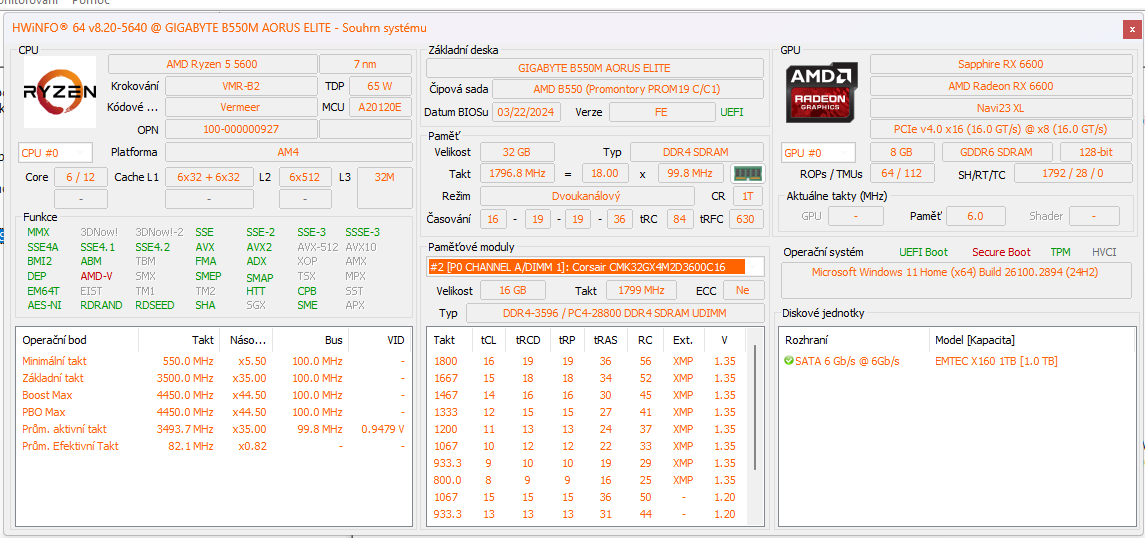Click the Windows 11 Home build field
Screen dimensions: 1145x538
tap(957, 280)
